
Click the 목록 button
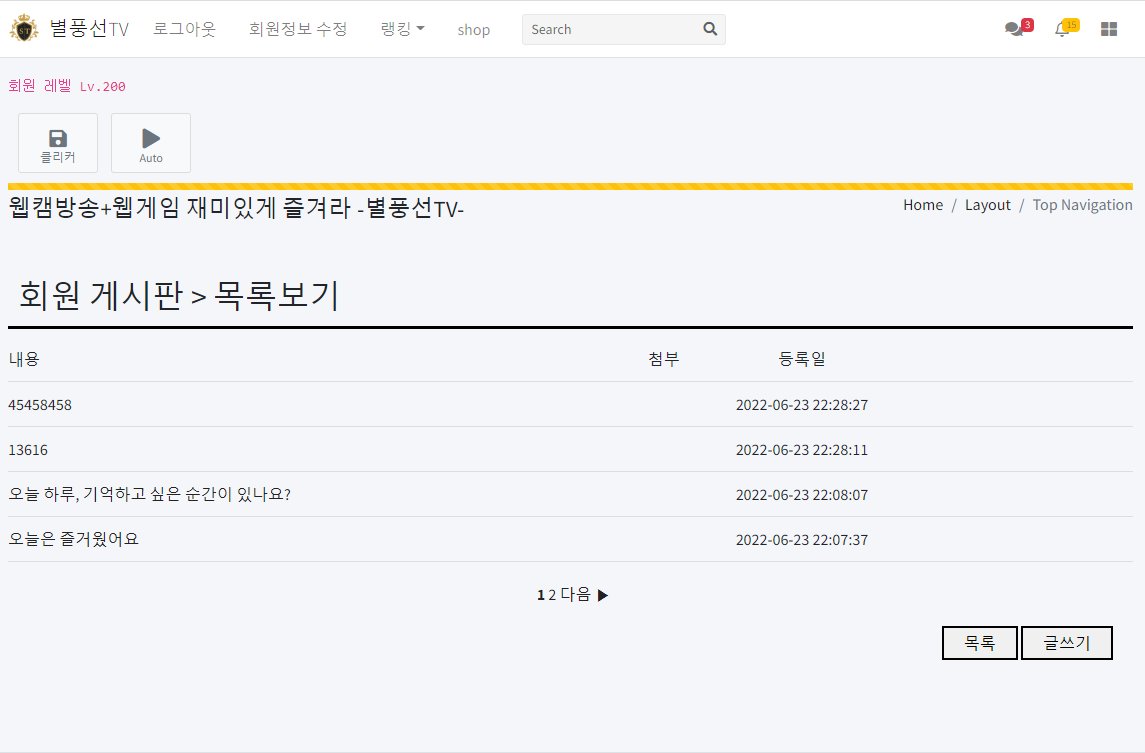click(x=979, y=643)
